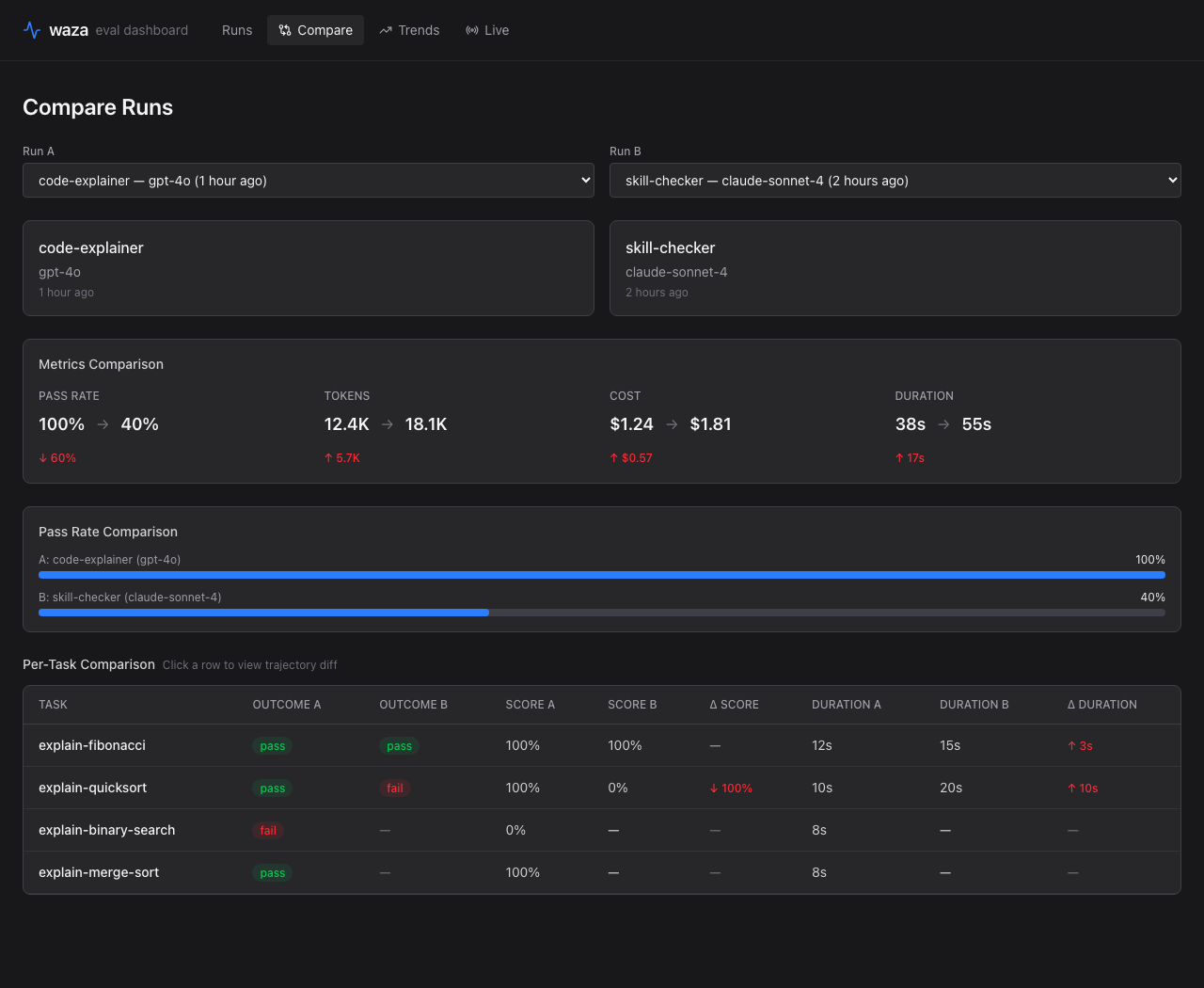
Task: Click the Live broadcast signal icon
Action: [x=472, y=30]
